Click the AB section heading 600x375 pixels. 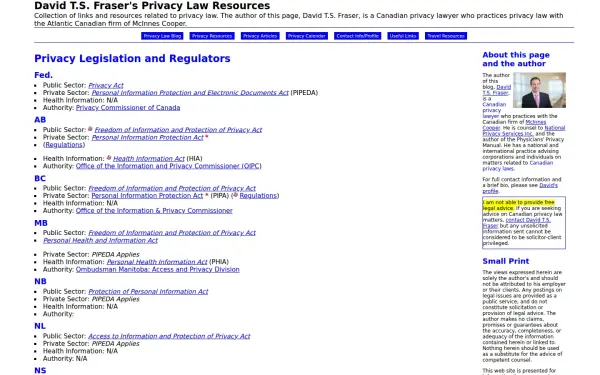tap(40, 120)
